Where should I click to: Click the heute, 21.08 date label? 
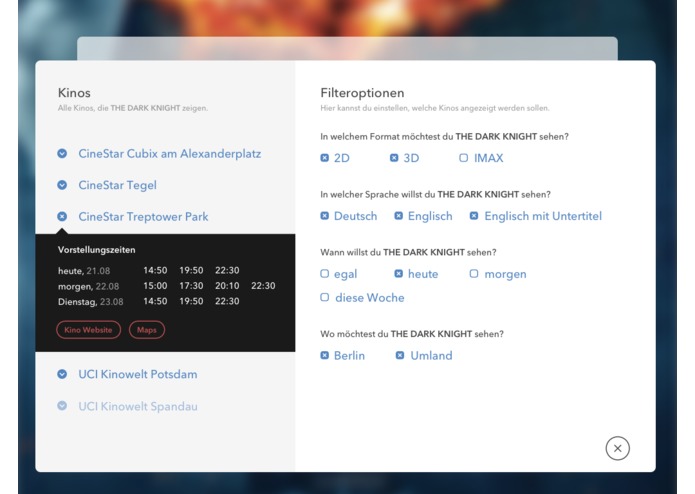click(x=84, y=271)
